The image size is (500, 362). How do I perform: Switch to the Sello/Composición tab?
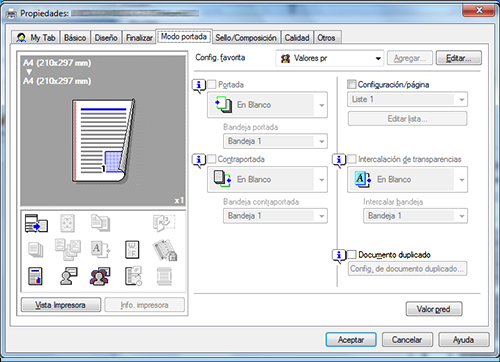(246, 37)
